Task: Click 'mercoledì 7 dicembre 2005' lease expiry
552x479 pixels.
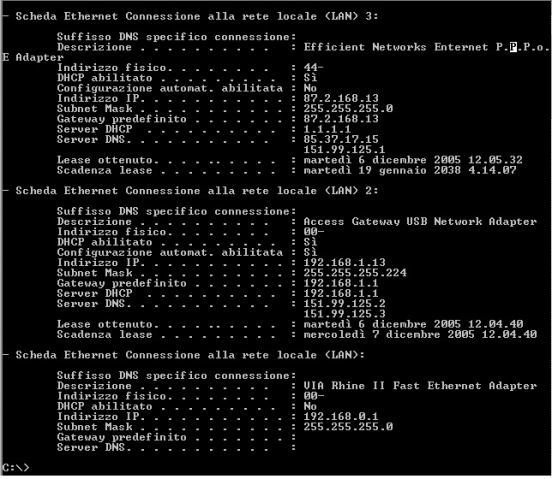Action: 382,334
